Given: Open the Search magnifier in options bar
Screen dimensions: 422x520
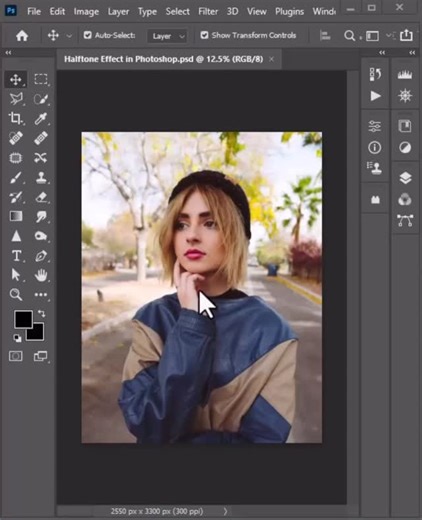Looking at the screenshot, I should (x=349, y=36).
